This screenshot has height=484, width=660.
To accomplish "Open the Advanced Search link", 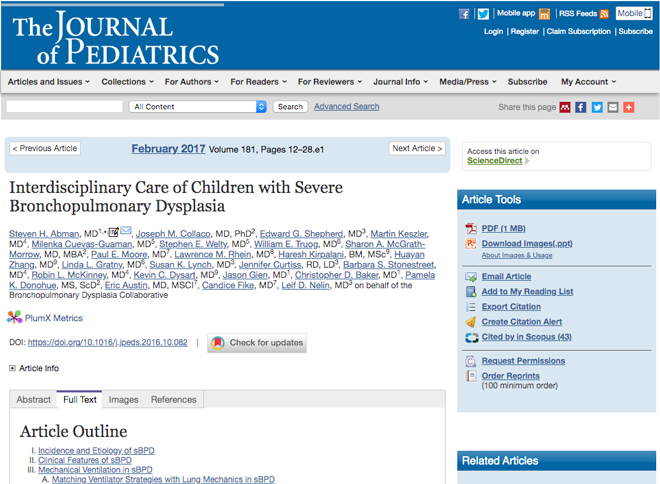I will 346,106.
